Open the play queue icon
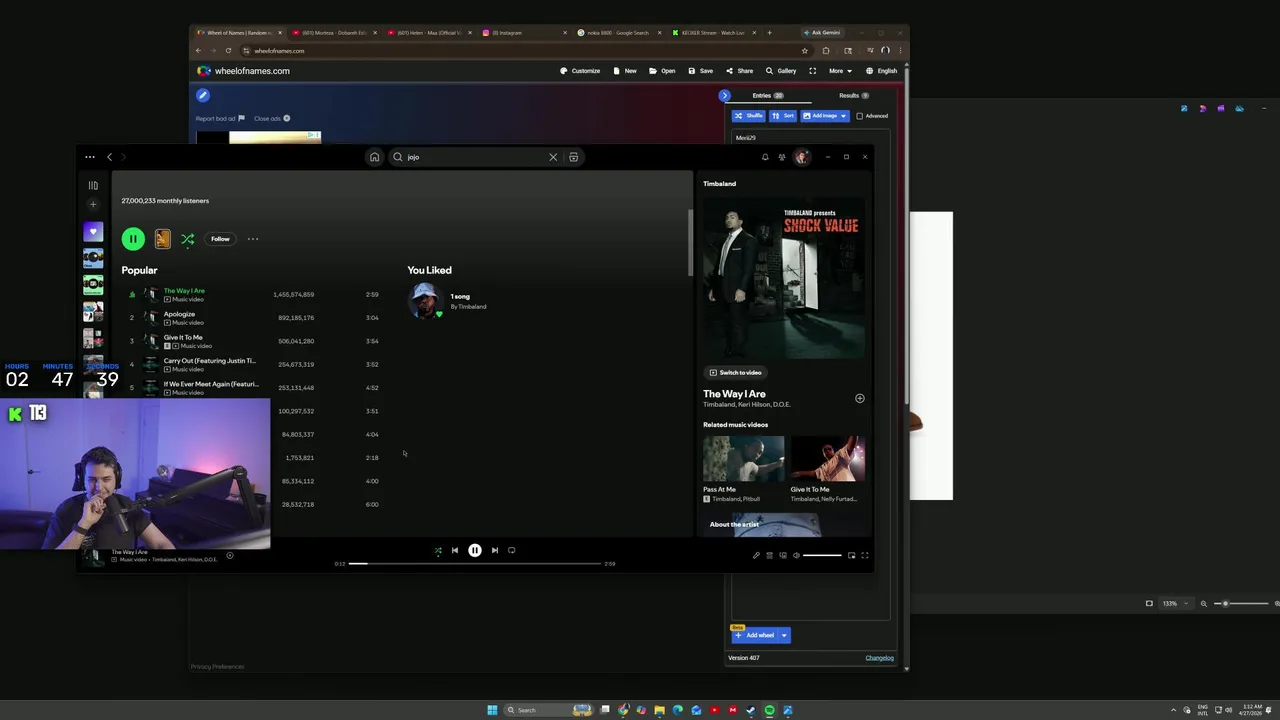Screen dimensions: 1280x720 [769, 555]
